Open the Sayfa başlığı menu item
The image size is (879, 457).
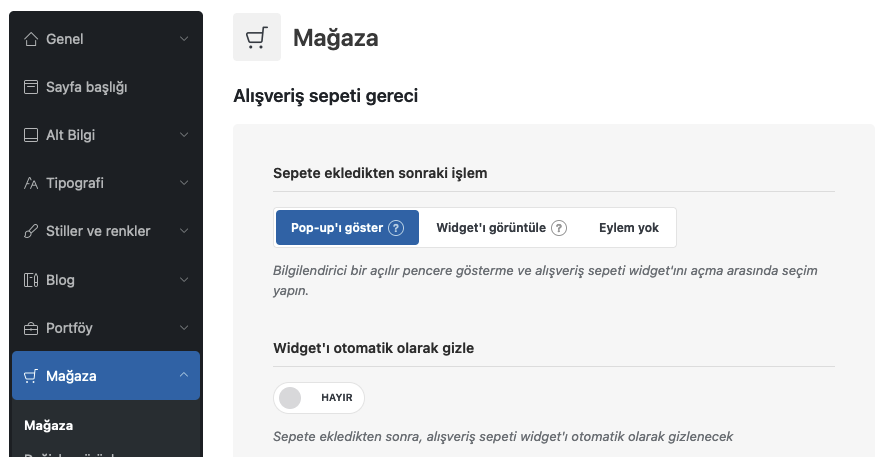106,87
